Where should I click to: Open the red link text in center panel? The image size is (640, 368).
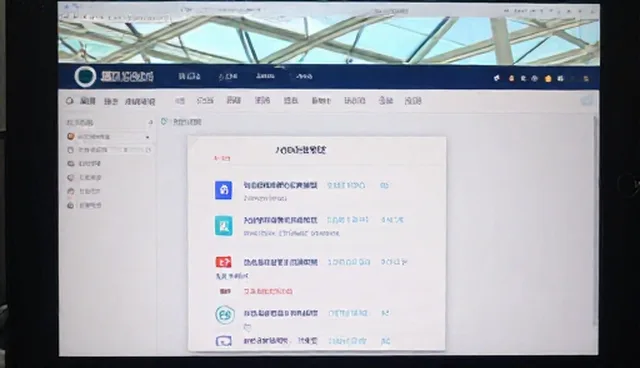[x=268, y=291]
